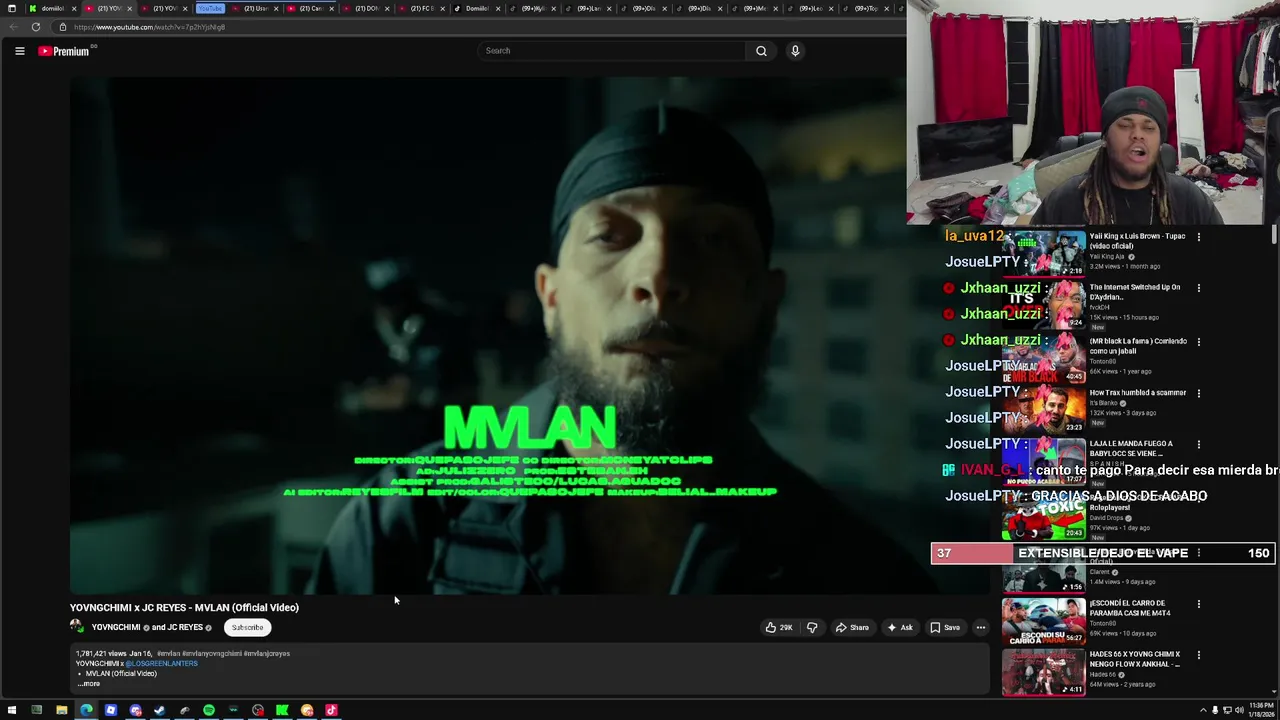Open 'LAJA LE MANDA FUEGO' video thumbnail
1280x720 pixels.
click(x=1044, y=461)
